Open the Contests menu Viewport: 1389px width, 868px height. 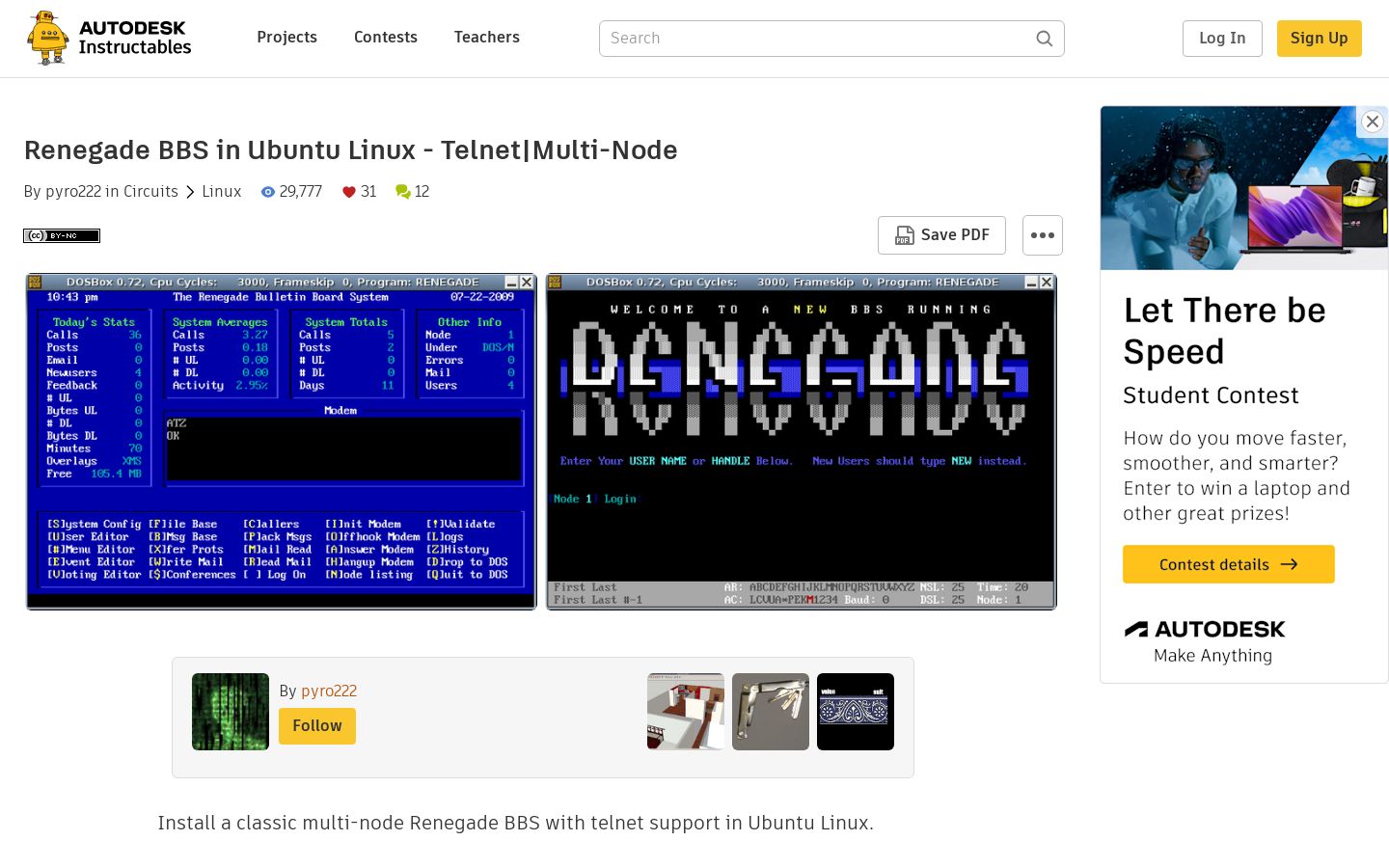click(x=386, y=38)
